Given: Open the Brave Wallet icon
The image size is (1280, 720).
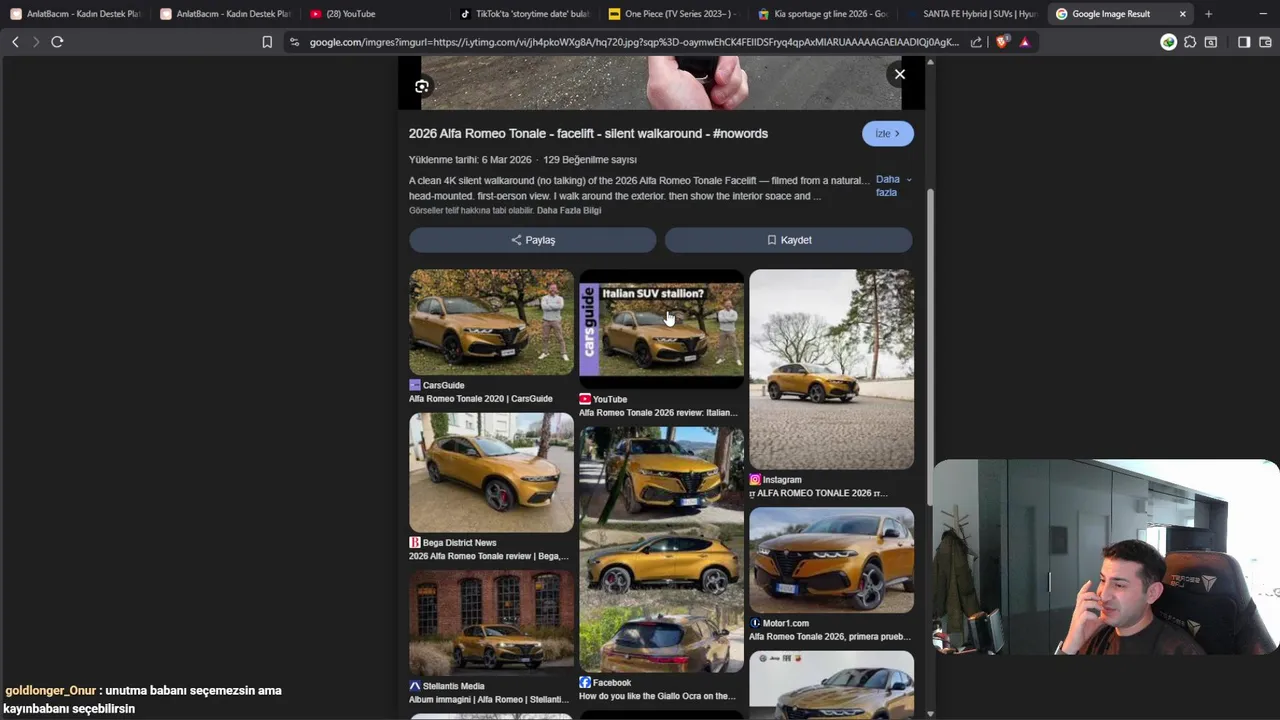Looking at the screenshot, I should tap(1265, 42).
